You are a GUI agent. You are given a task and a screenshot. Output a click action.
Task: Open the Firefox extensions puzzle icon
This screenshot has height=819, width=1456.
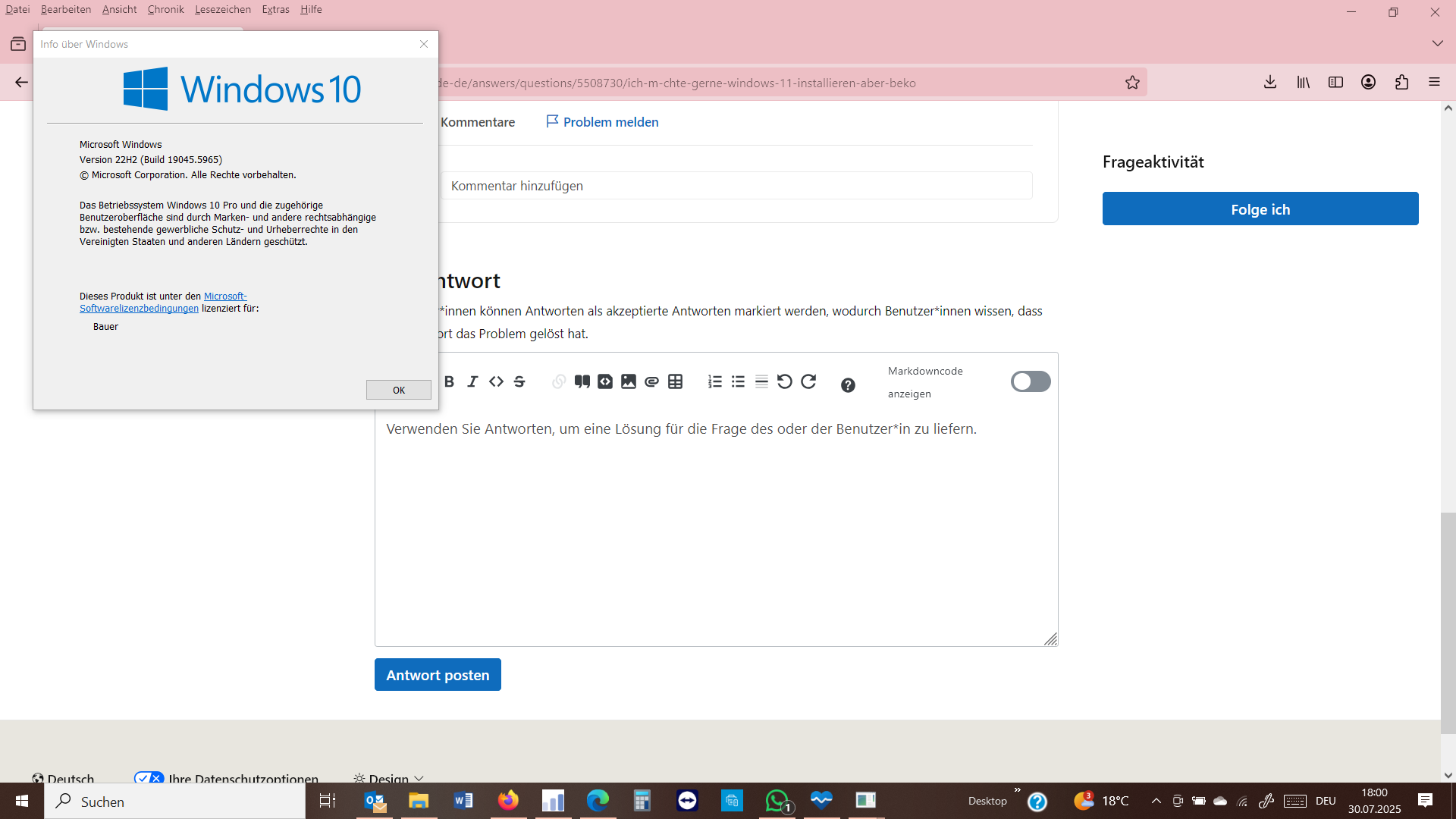pos(1401,82)
